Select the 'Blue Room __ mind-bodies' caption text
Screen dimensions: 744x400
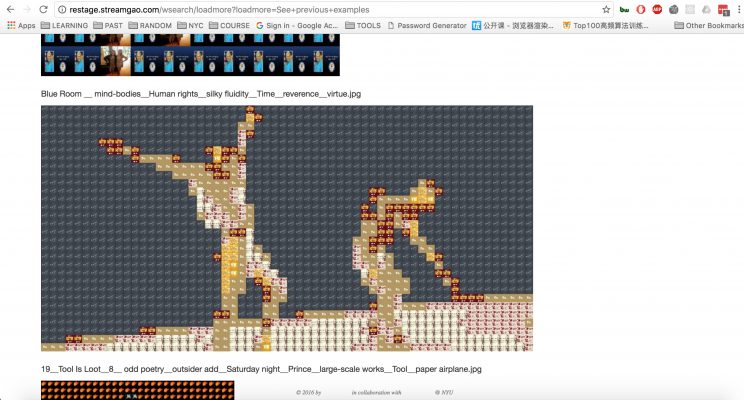point(201,94)
